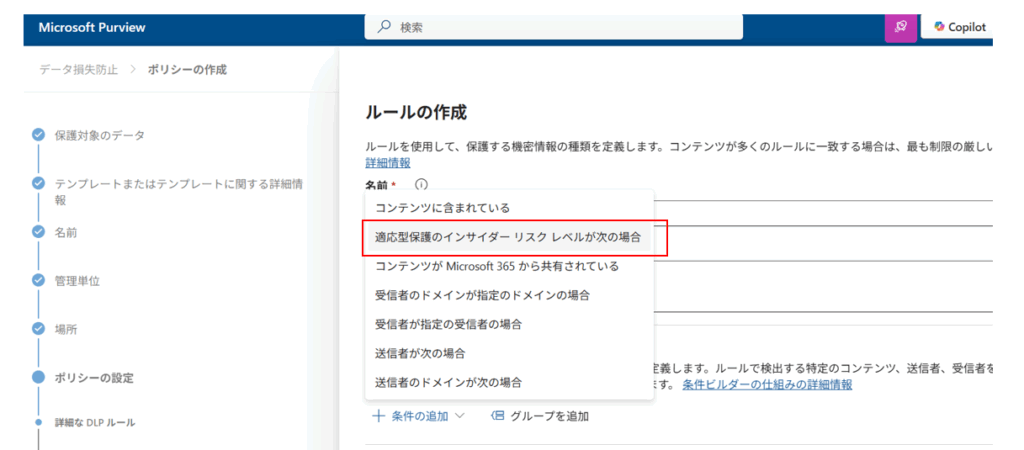
Task: Click the magenta icon beside Copilot
Action: point(901,27)
